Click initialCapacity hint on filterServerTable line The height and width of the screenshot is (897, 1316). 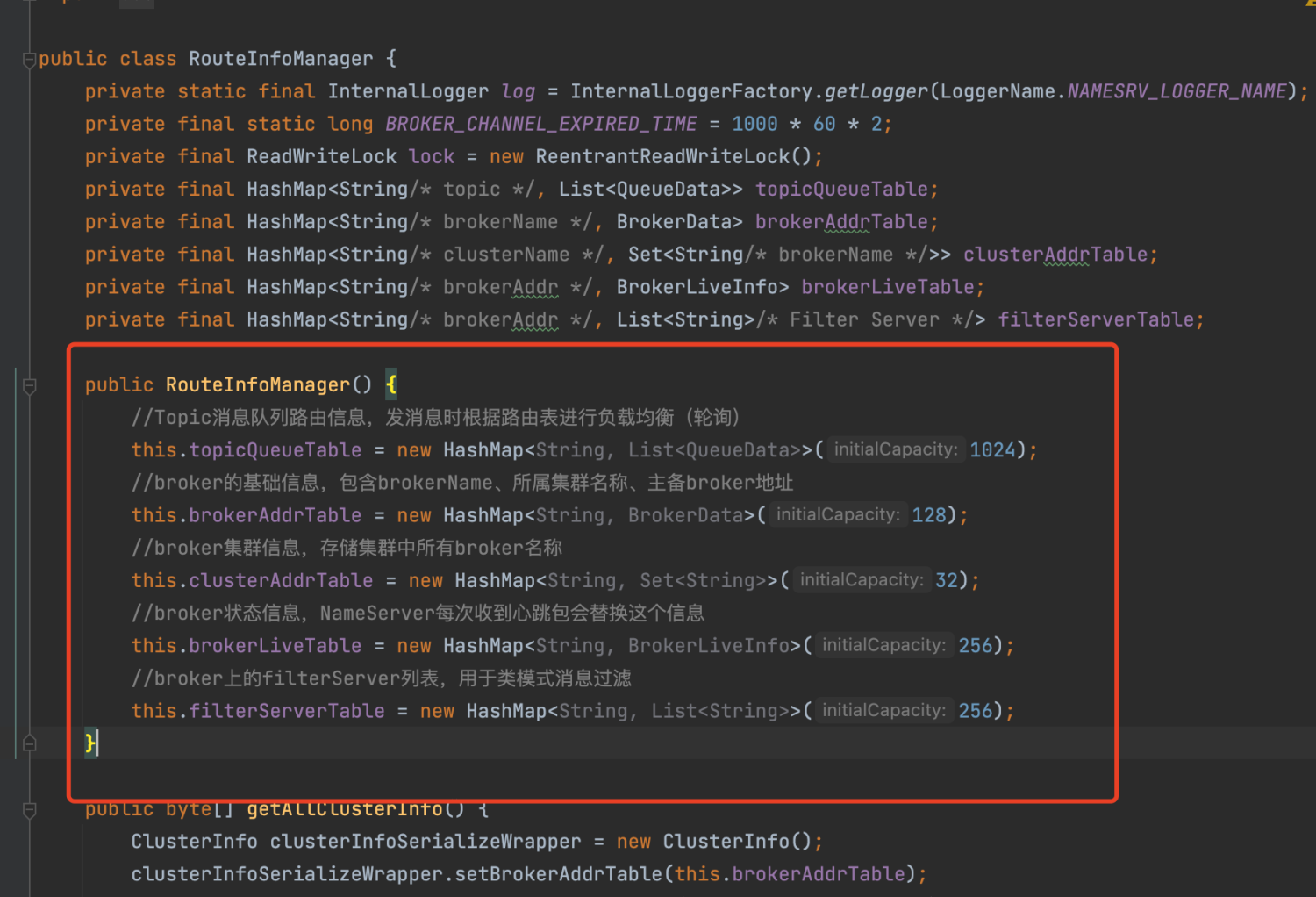click(883, 710)
